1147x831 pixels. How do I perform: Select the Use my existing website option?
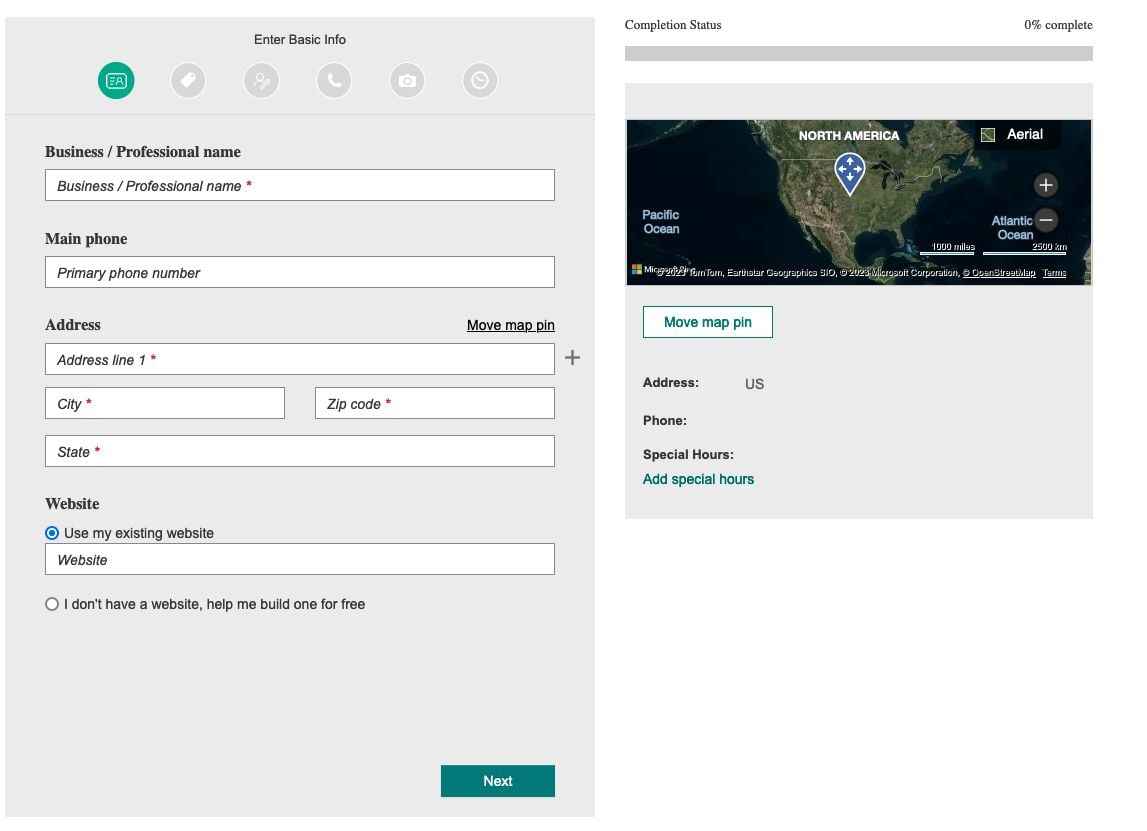[x=51, y=533]
